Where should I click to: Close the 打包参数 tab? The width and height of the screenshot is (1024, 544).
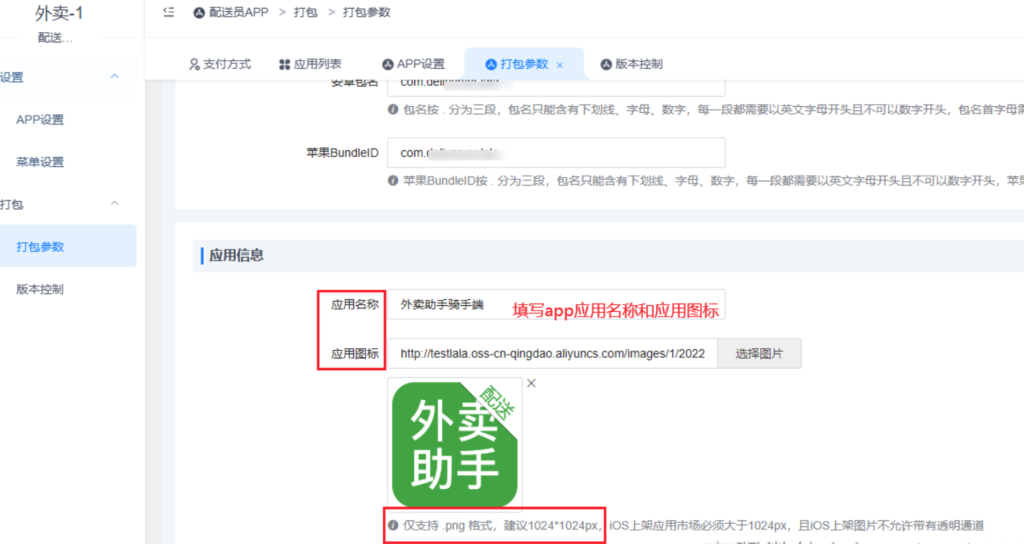pyautogui.click(x=560, y=65)
